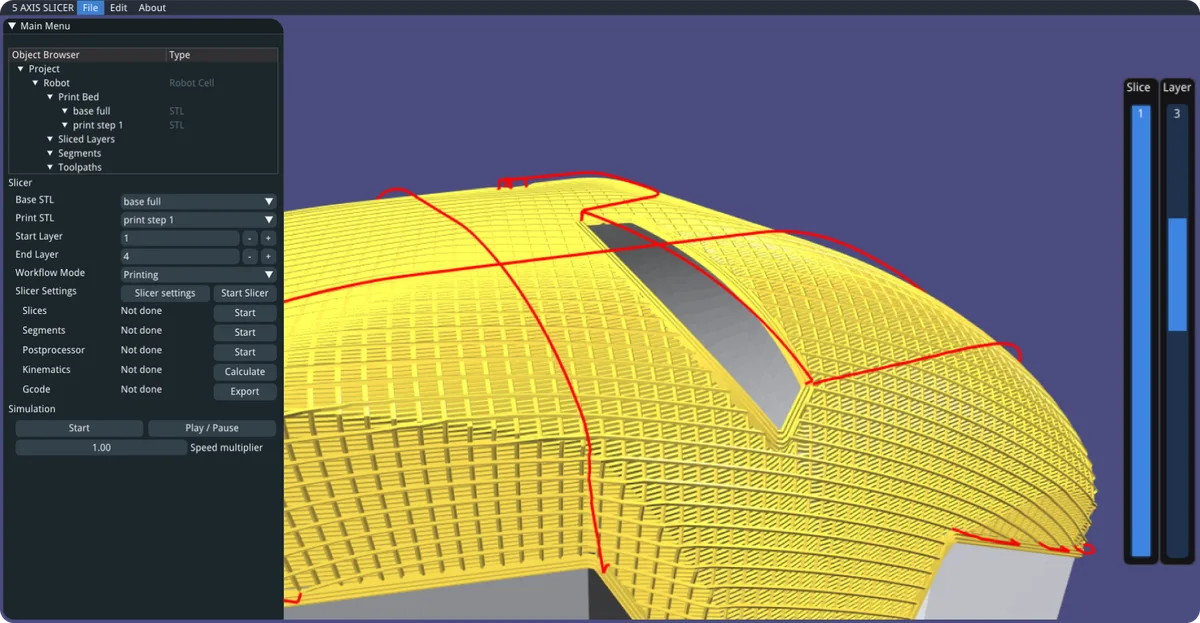Click the Start Slicer button
Viewport: 1200px width, 623px height.
pyautogui.click(x=245, y=293)
